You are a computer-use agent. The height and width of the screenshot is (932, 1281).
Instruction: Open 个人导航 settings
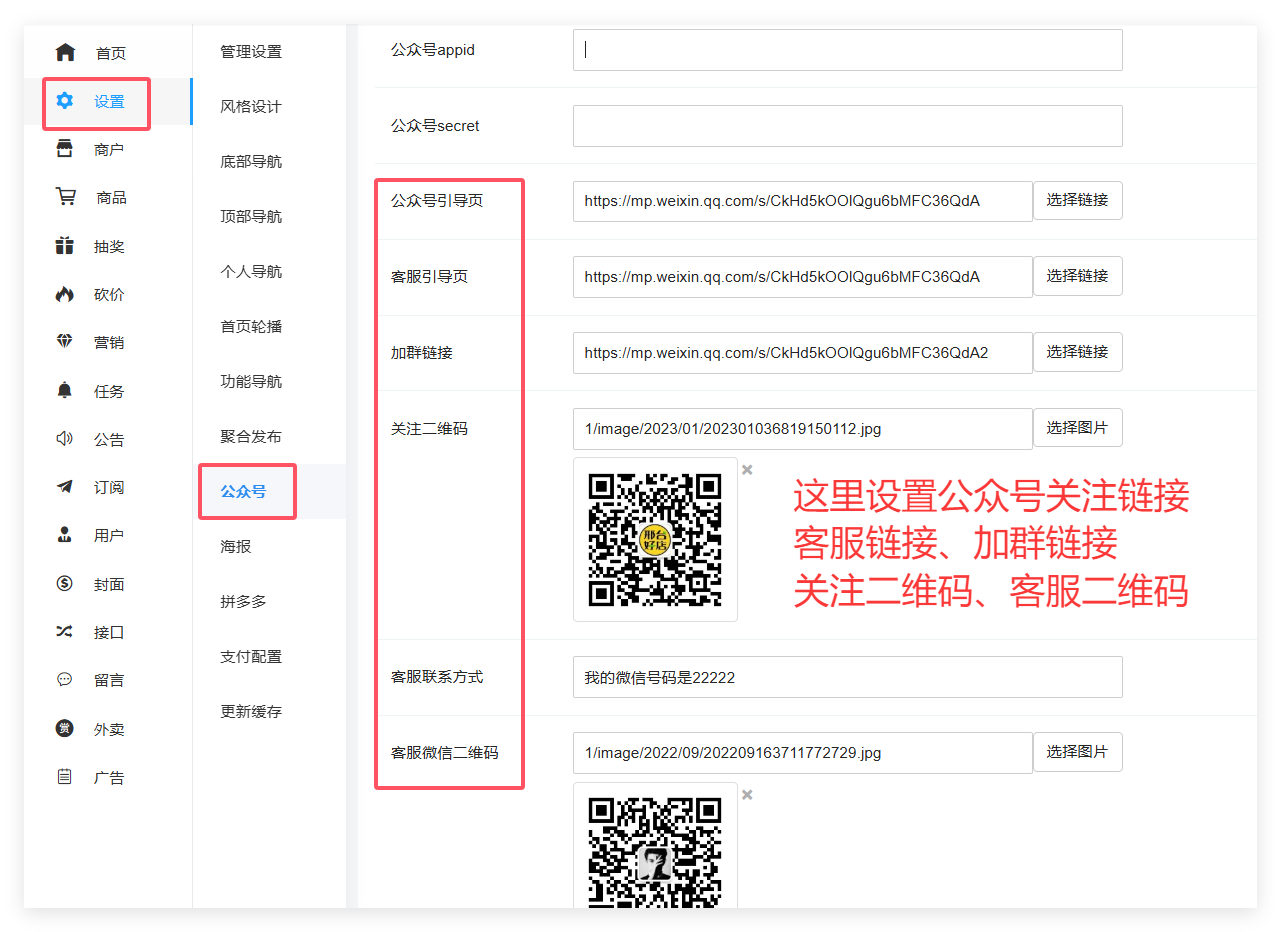251,272
